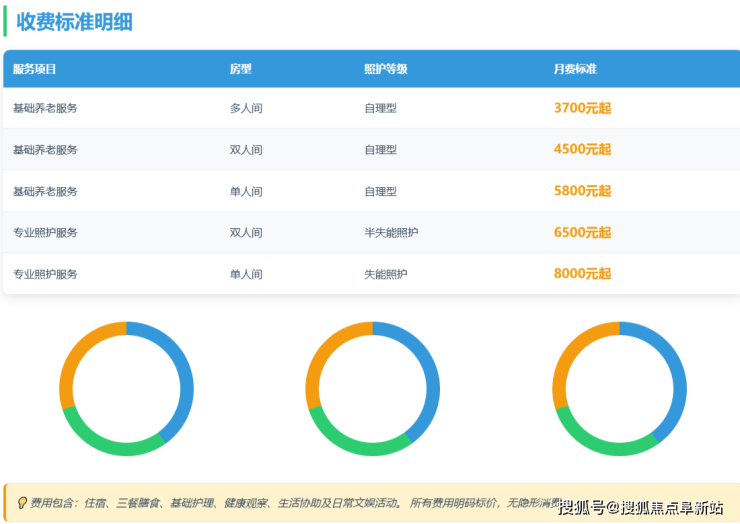Click the green accent bar beside 收费标准明细
740x524 pixels.
pyautogui.click(x=5, y=21)
